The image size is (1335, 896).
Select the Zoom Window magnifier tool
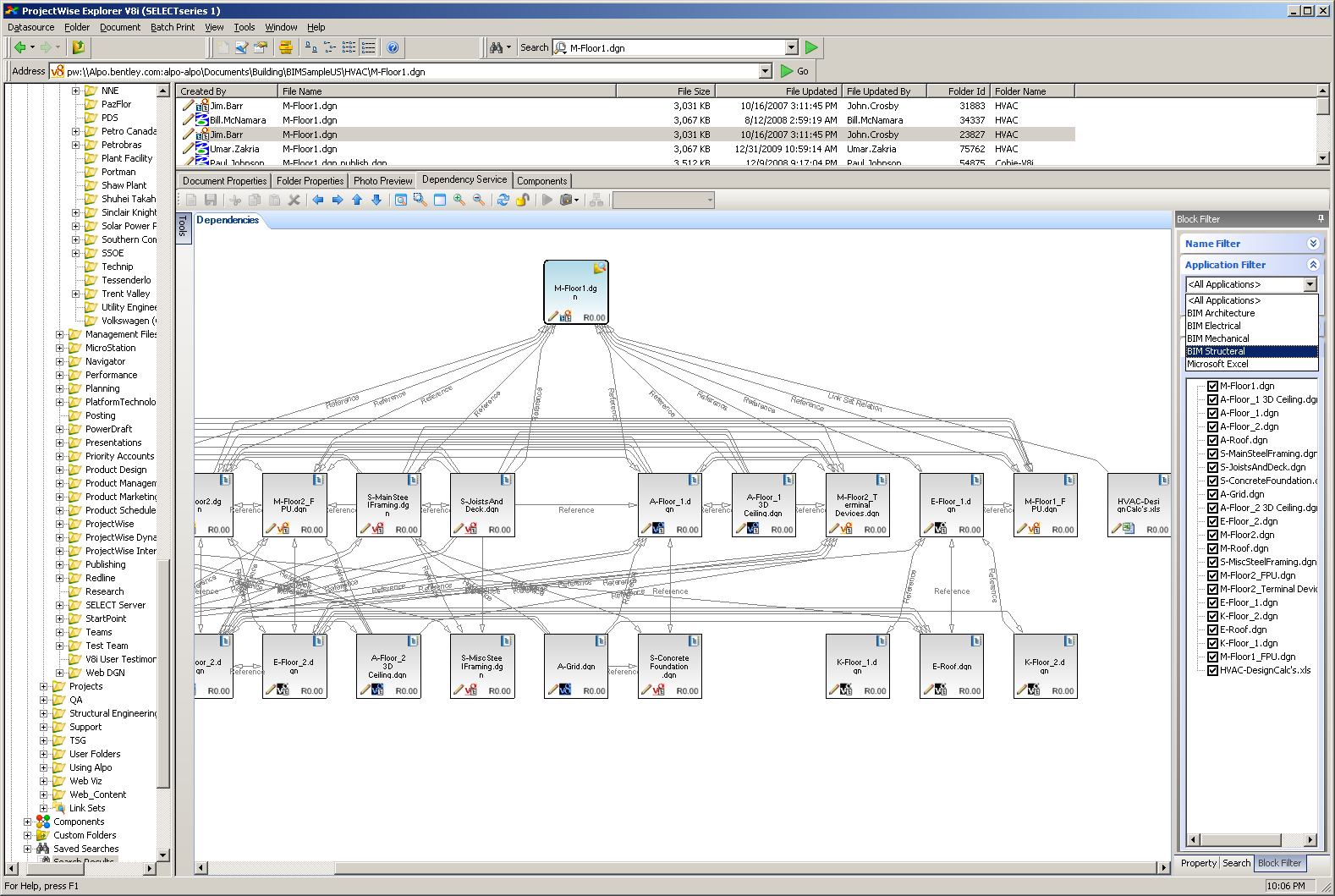(x=420, y=200)
